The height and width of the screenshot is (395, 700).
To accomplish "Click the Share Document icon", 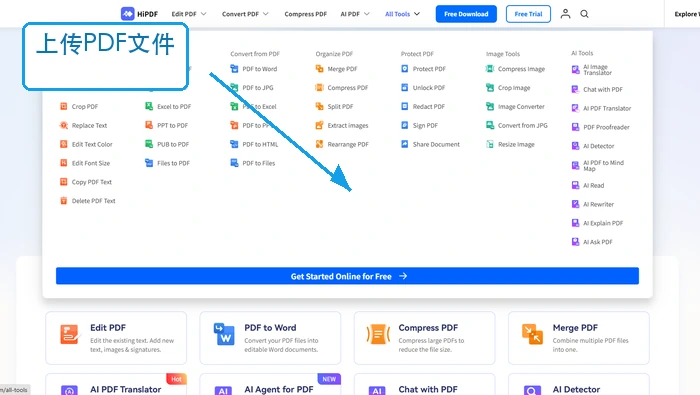I will pos(404,144).
